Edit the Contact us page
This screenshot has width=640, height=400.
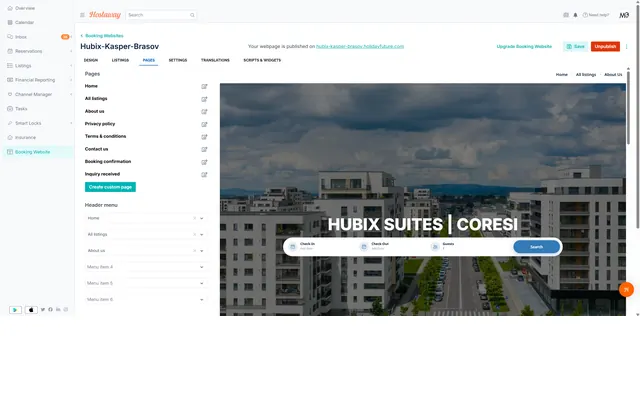coord(204,149)
